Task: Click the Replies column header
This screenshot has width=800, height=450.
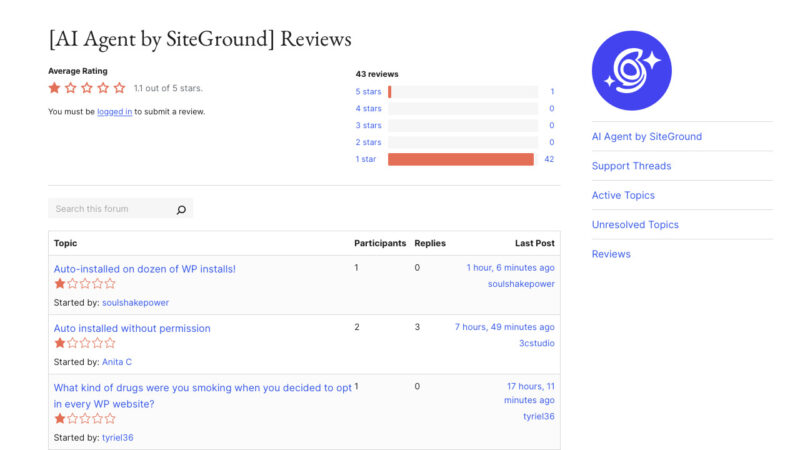Action: tap(430, 243)
